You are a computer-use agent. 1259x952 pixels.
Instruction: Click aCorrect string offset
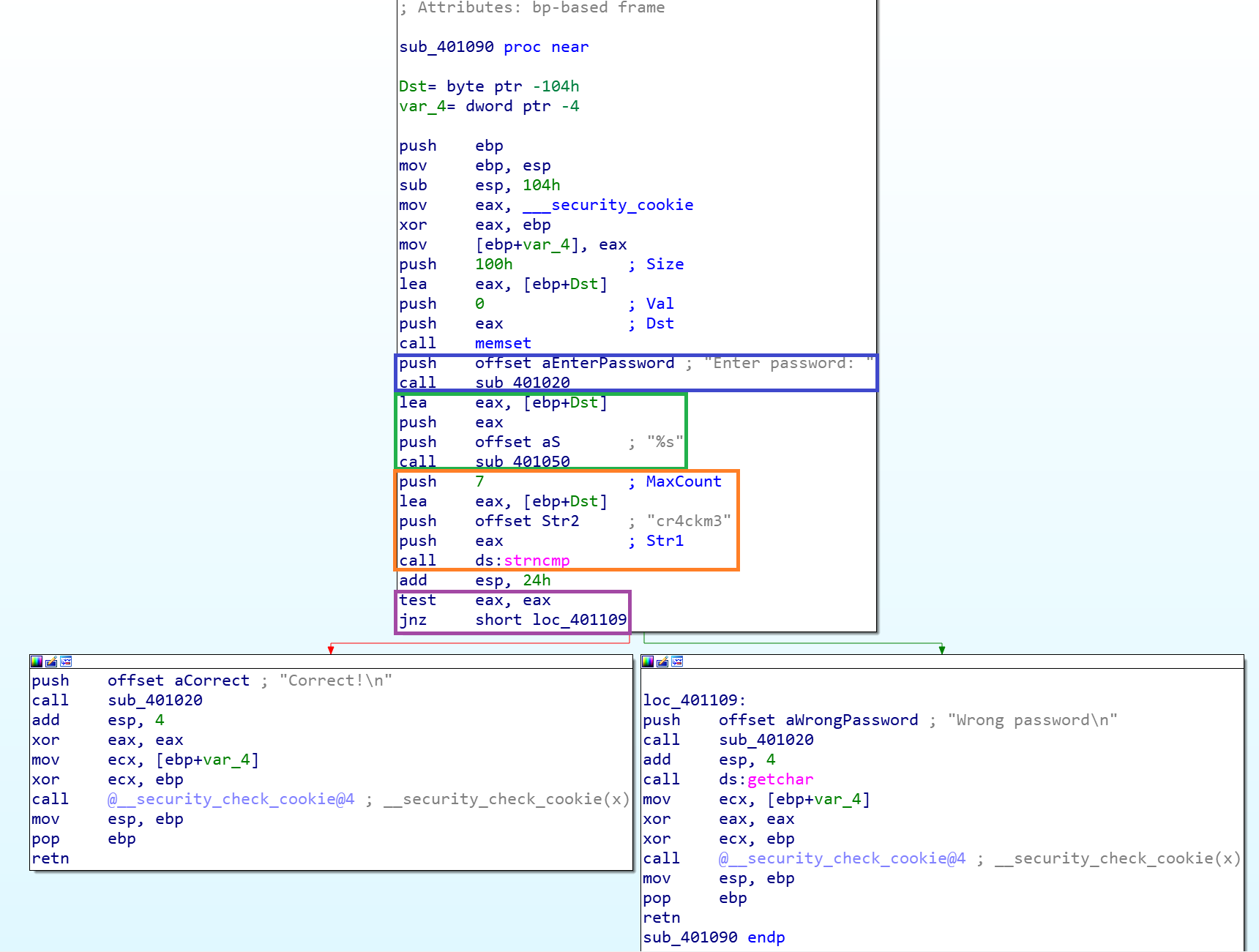click(x=212, y=681)
